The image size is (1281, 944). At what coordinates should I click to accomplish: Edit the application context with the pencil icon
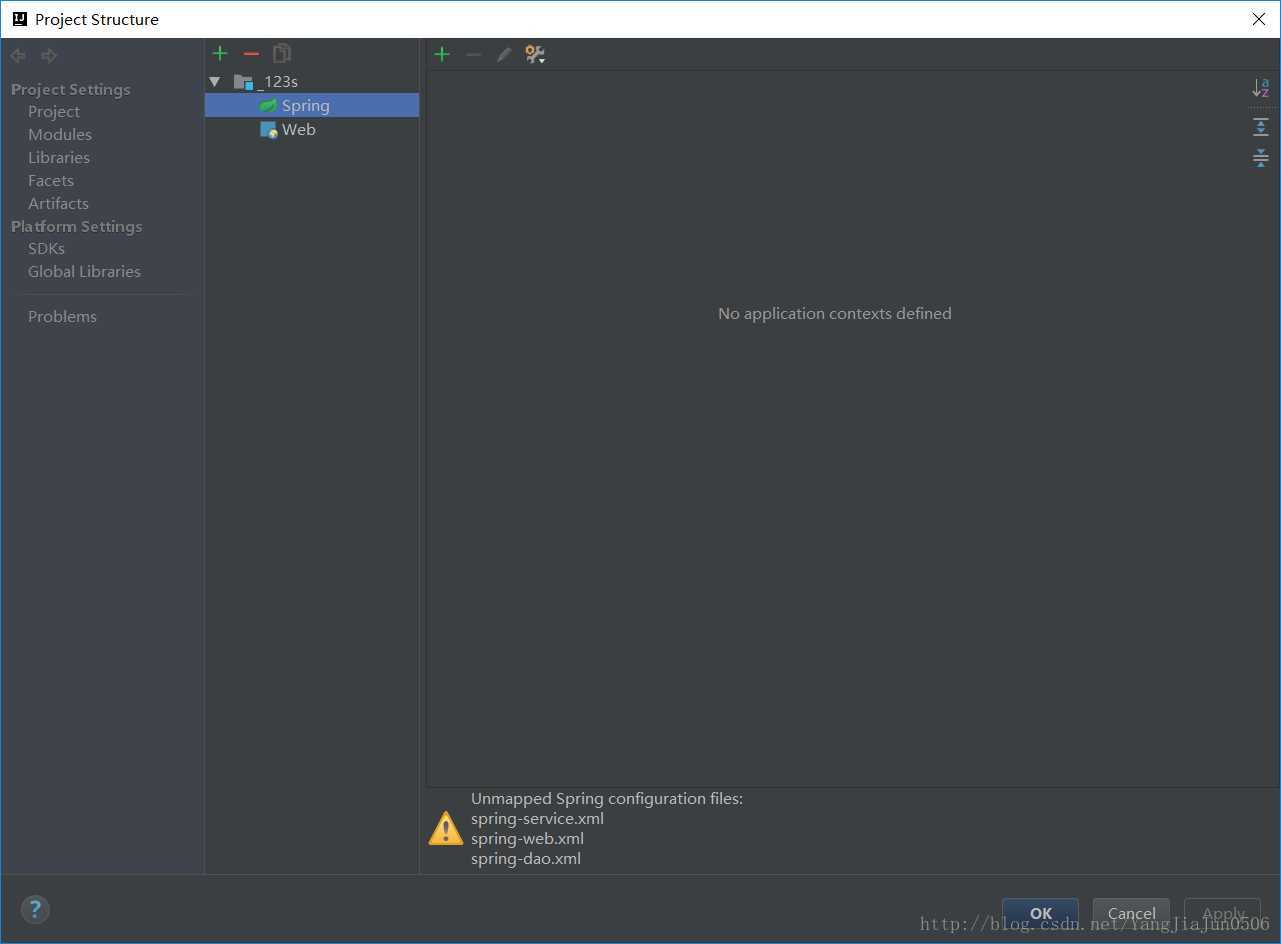[x=504, y=54]
